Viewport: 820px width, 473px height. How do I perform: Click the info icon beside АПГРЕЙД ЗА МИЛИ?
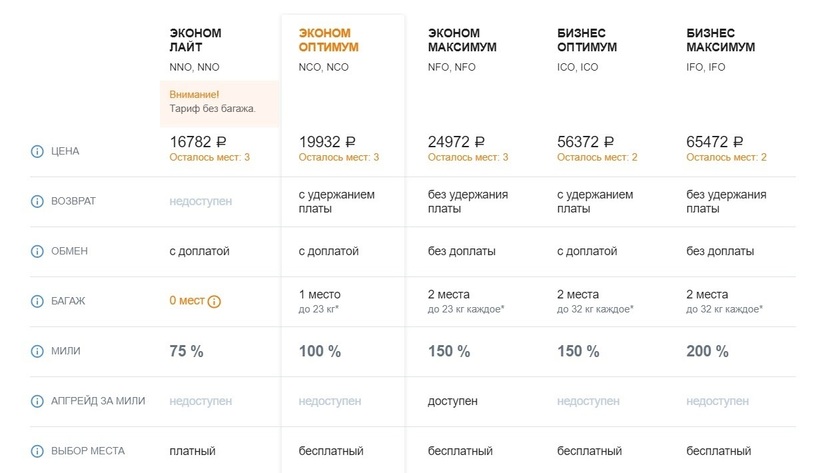[x=37, y=401]
